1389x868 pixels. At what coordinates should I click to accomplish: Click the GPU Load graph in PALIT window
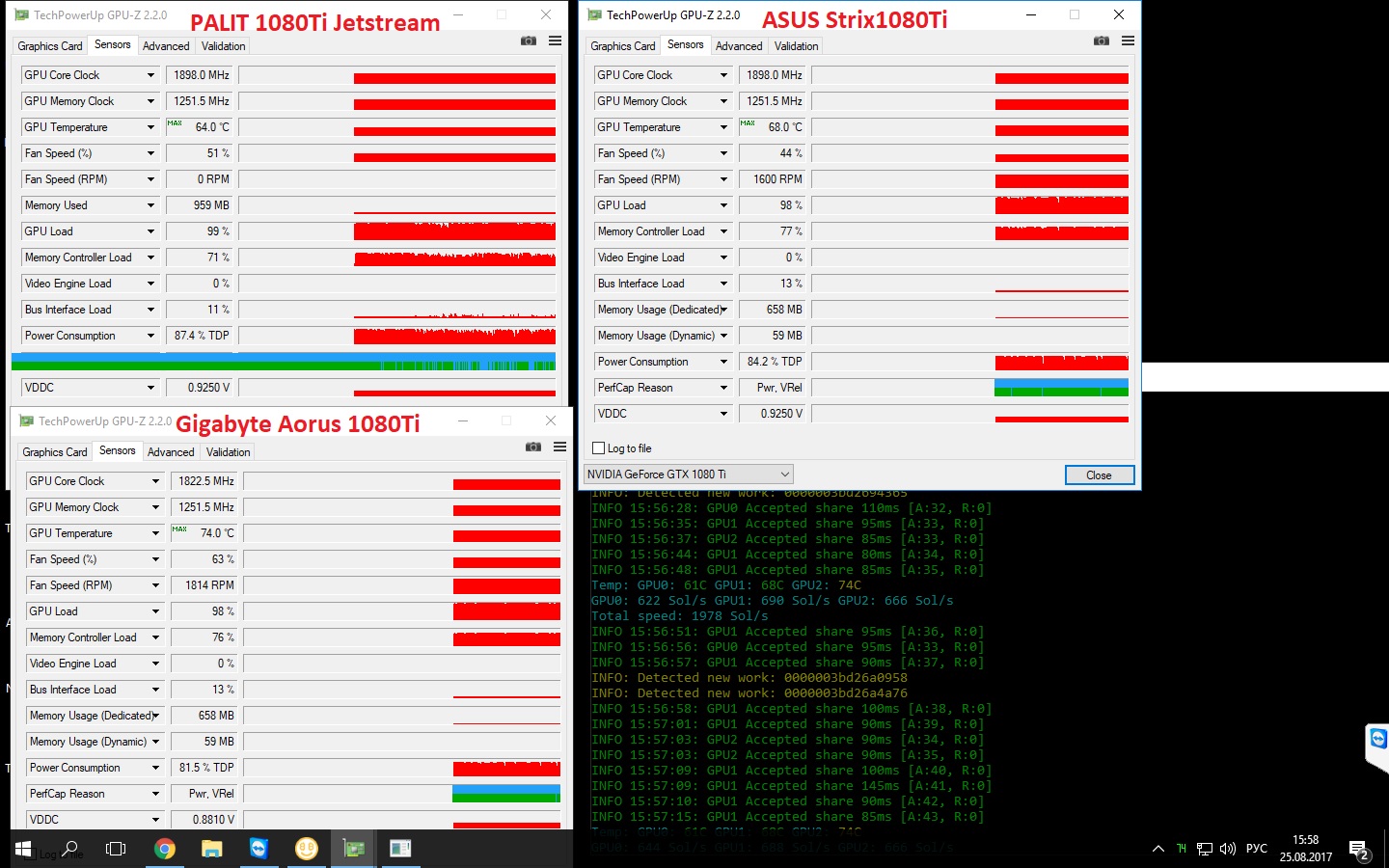(x=397, y=231)
